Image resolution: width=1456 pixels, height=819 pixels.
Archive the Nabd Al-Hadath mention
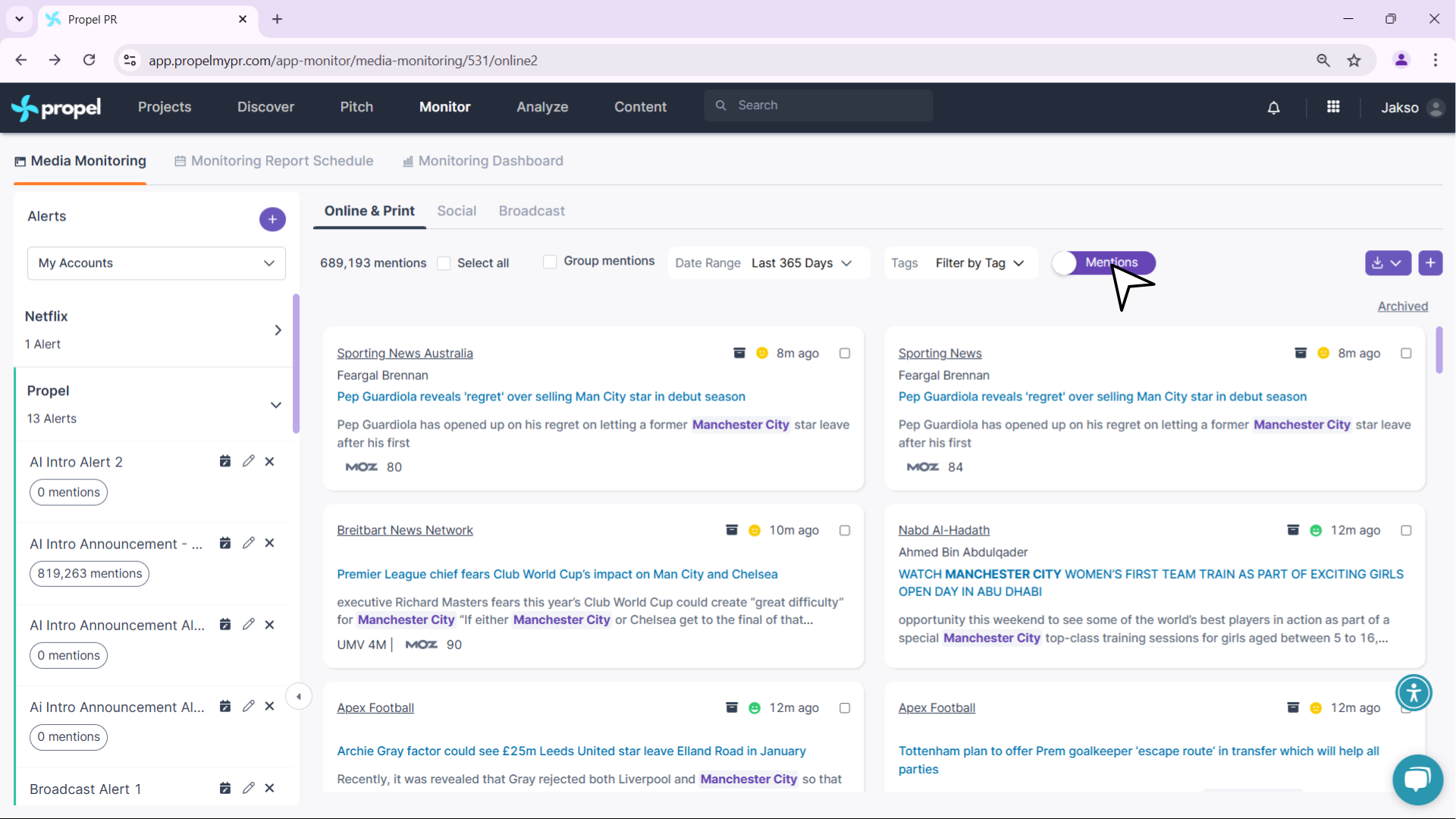[1294, 530]
